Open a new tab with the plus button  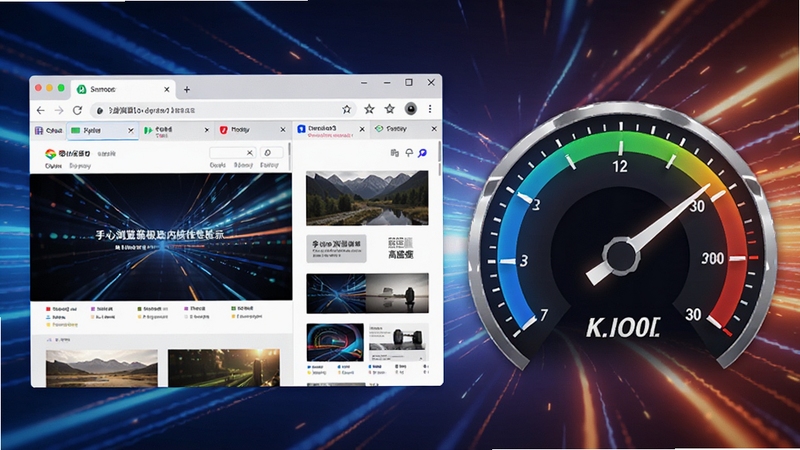click(x=187, y=89)
